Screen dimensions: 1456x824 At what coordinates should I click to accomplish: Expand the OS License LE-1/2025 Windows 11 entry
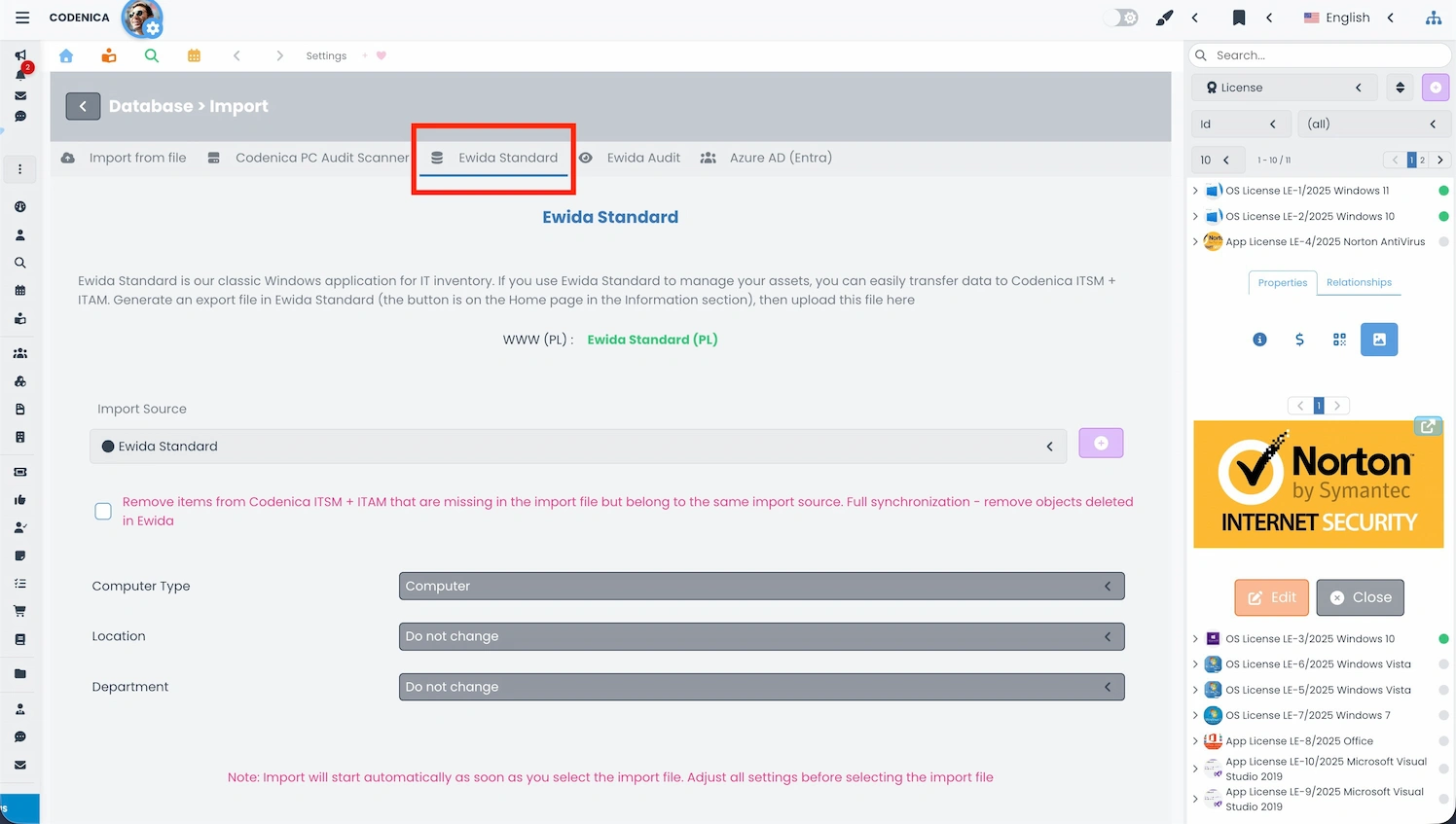coord(1195,190)
